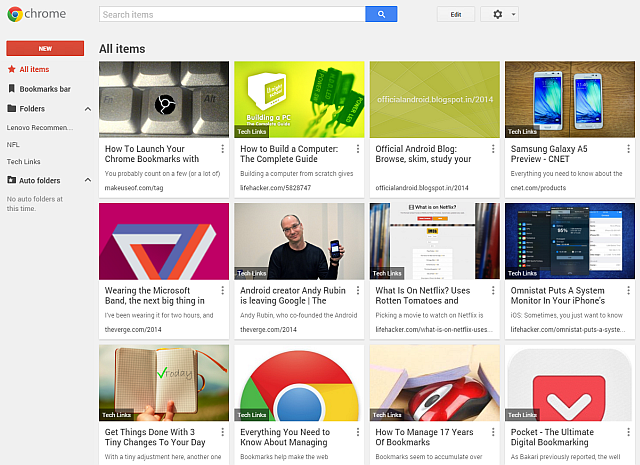Image resolution: width=640 pixels, height=465 pixels.
Task: Click the Search items input field
Action: click(x=232, y=15)
